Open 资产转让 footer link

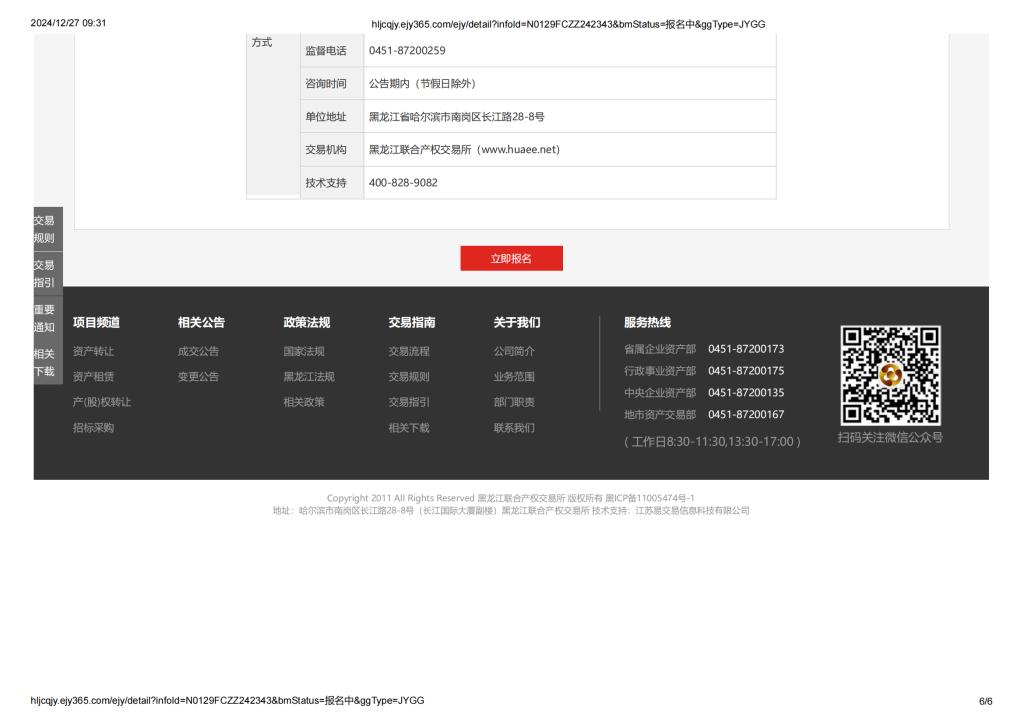[93, 351]
